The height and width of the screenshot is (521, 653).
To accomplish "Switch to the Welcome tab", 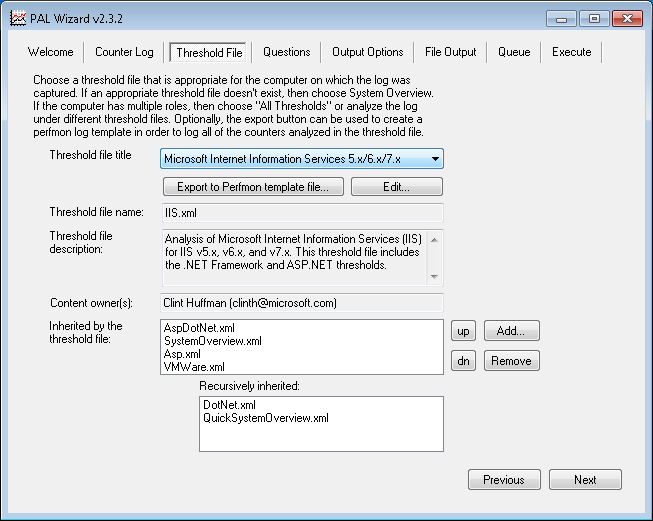I will (50, 52).
